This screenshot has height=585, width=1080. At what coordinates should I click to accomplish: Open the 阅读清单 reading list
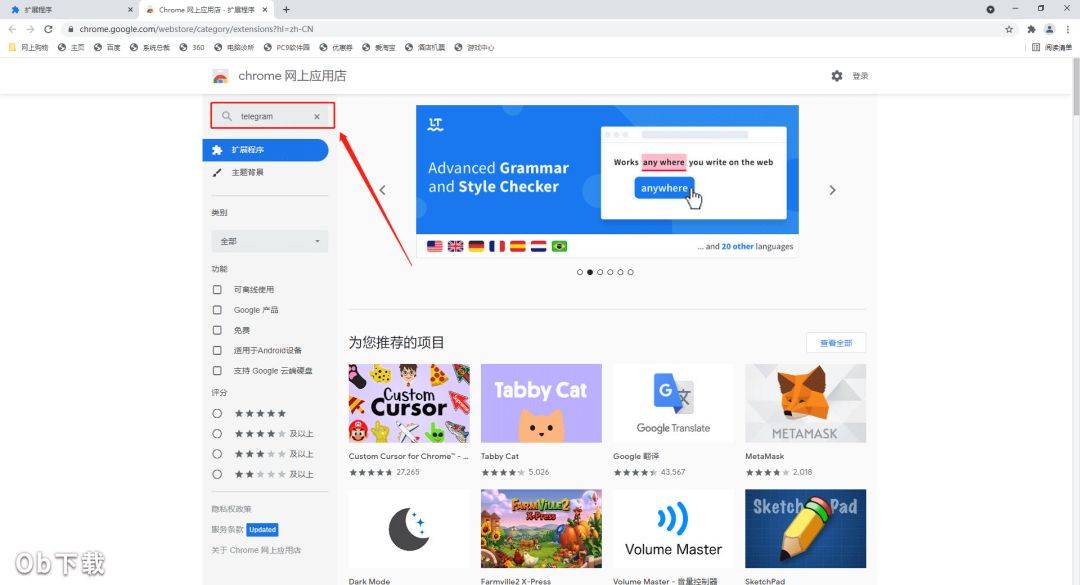click(x=1052, y=48)
